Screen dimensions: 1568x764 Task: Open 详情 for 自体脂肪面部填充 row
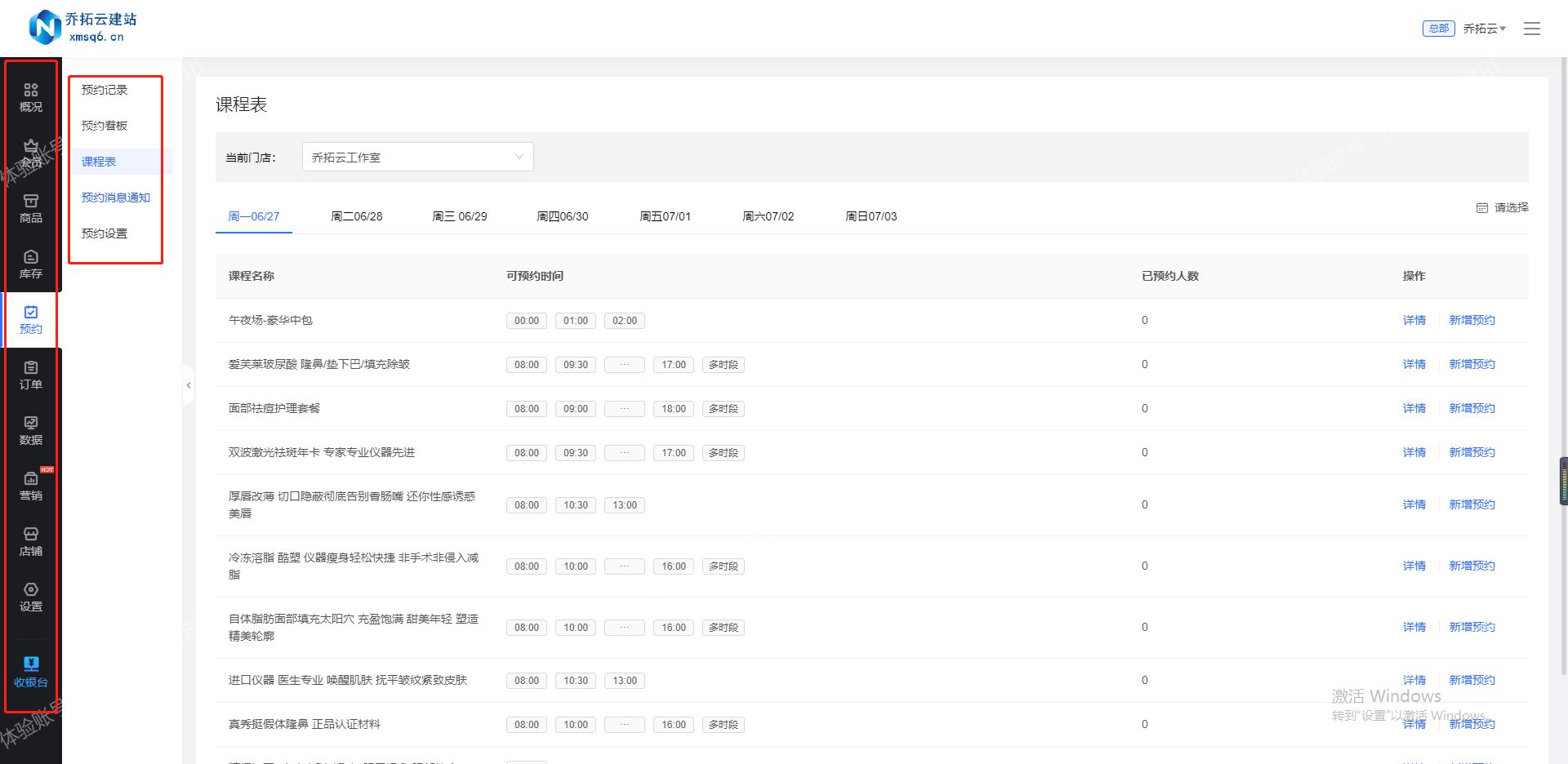tap(1414, 627)
